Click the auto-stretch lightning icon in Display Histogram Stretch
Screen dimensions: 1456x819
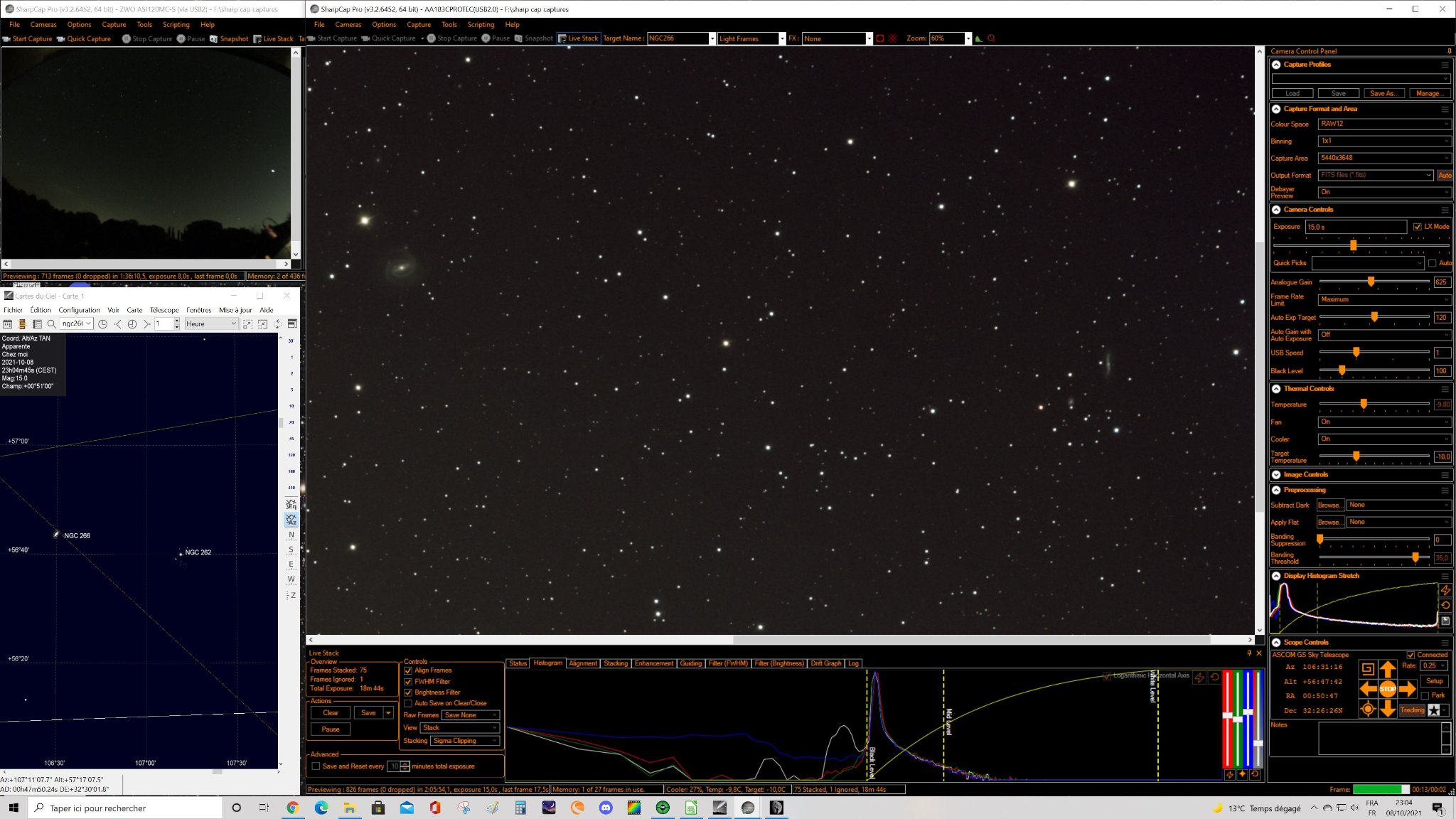click(1445, 590)
